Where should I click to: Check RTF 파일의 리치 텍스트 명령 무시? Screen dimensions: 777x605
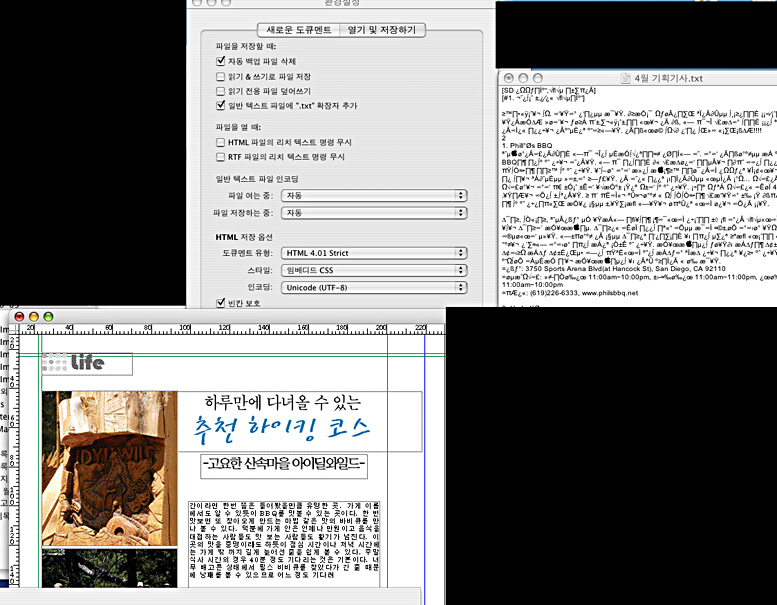[x=221, y=157]
